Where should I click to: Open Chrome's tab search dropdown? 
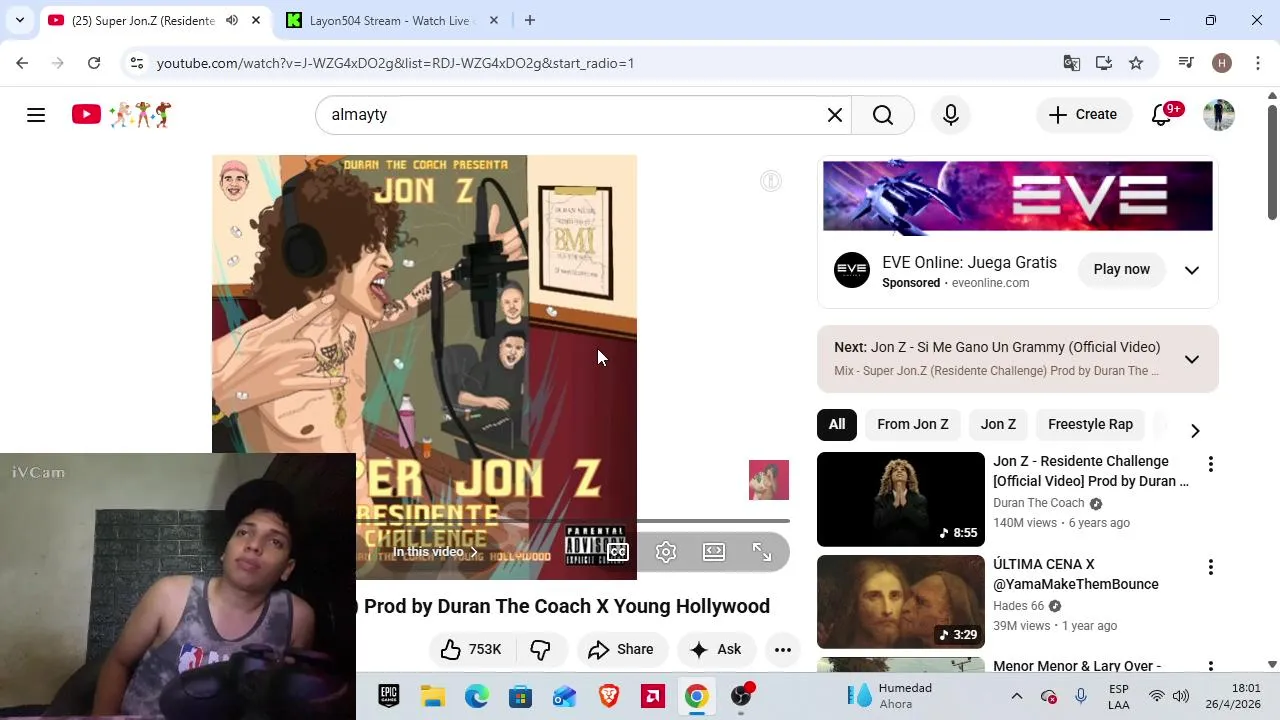[19, 20]
